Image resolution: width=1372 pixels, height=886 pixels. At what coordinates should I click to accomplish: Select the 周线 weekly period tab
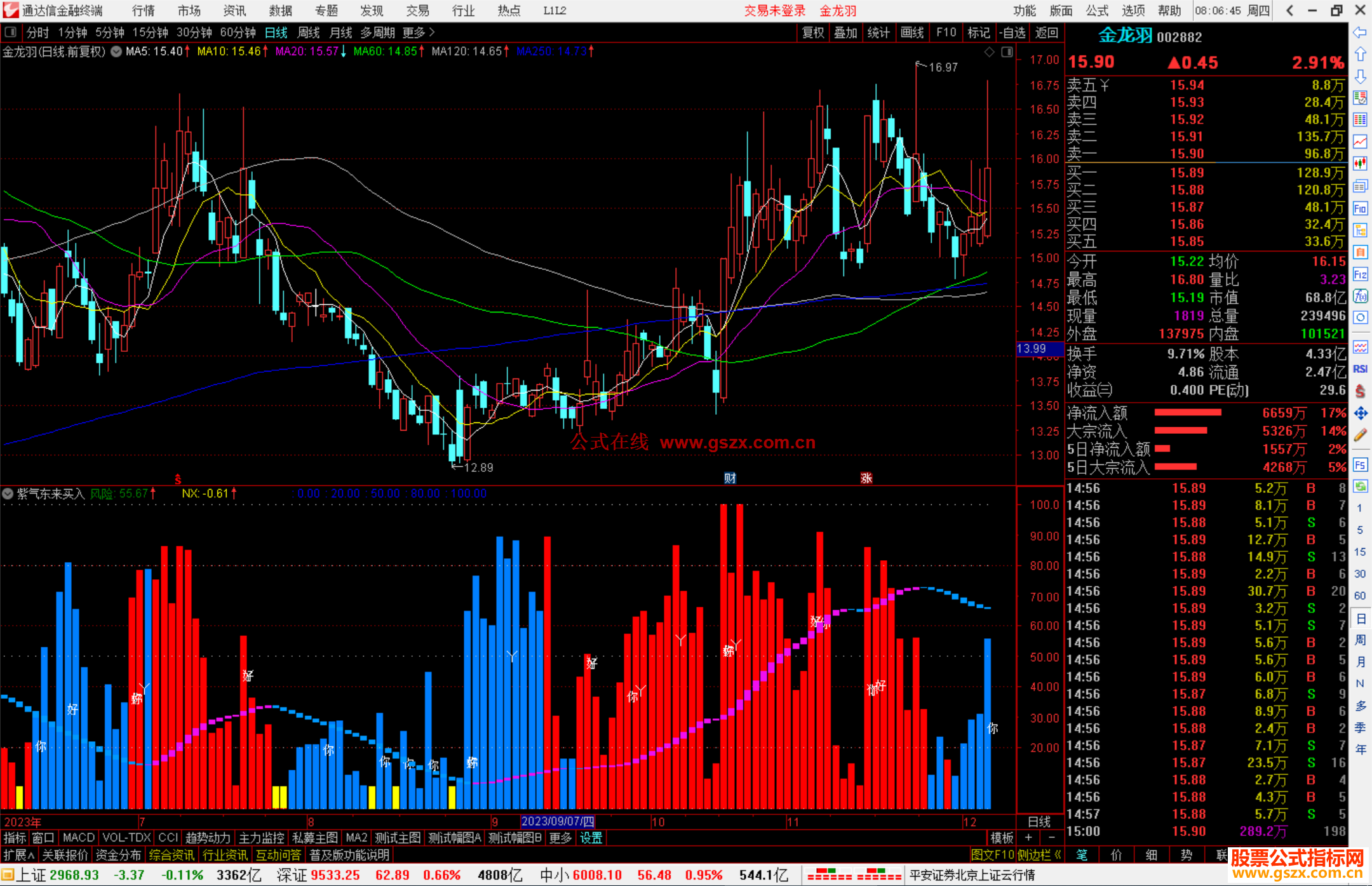tap(309, 32)
